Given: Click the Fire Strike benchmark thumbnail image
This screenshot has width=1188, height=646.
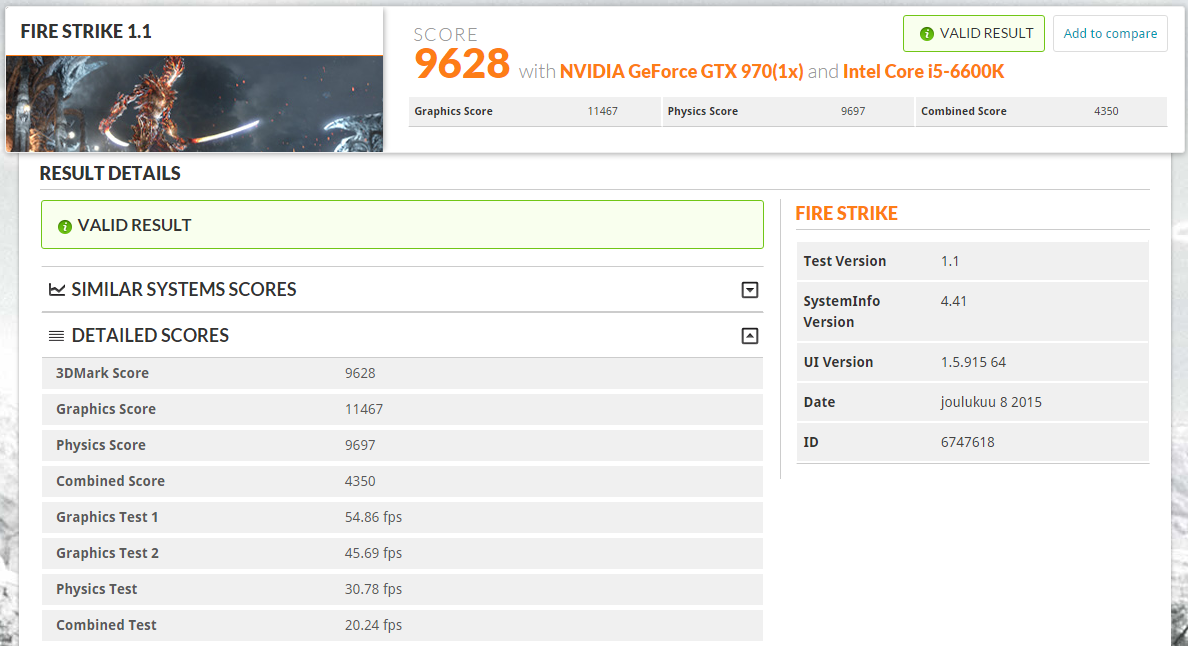Looking at the screenshot, I should (194, 103).
